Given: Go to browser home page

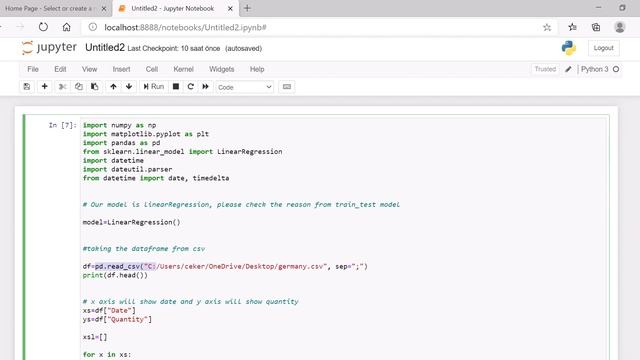Looking at the screenshot, I should click(67, 27).
